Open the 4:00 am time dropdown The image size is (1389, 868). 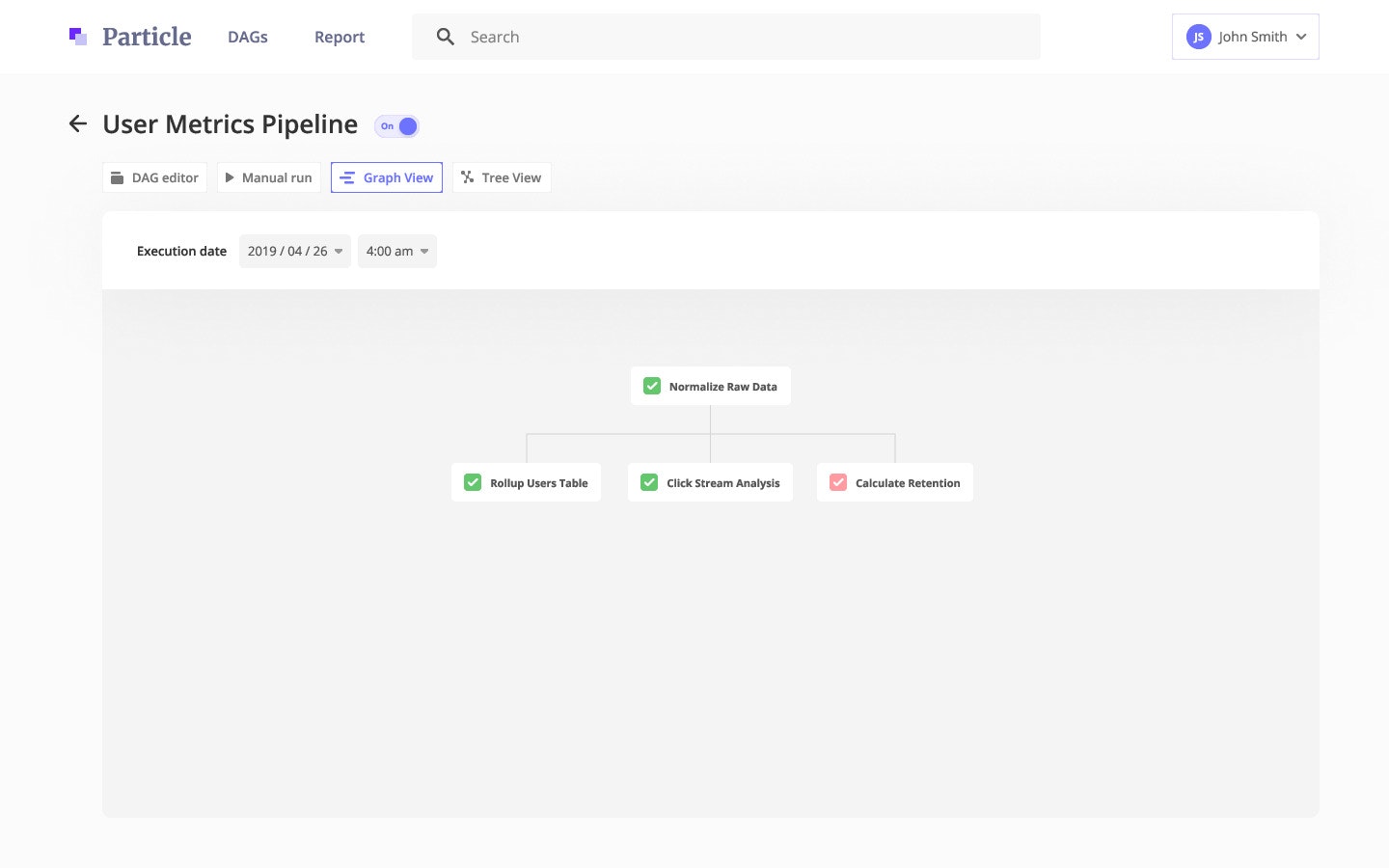coord(396,251)
